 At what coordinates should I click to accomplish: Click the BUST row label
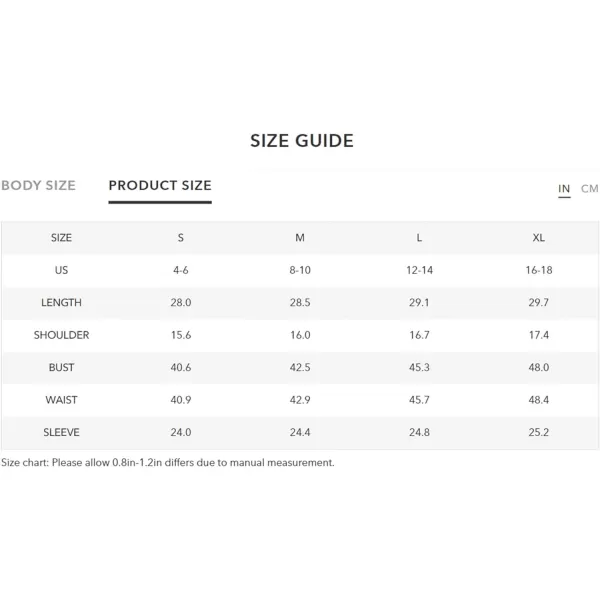click(61, 368)
